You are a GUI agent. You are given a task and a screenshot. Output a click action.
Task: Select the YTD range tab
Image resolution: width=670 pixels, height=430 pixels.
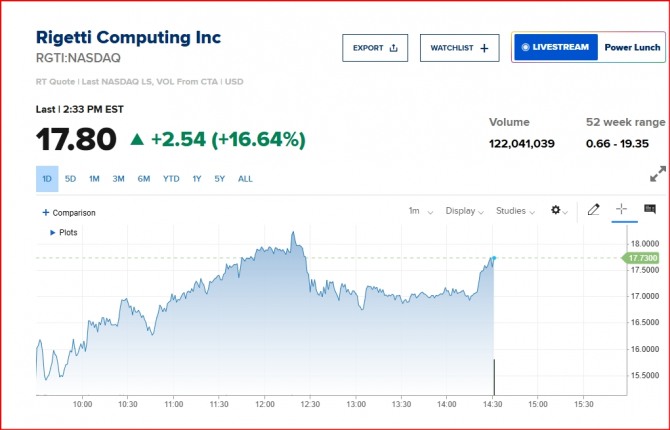(x=171, y=179)
